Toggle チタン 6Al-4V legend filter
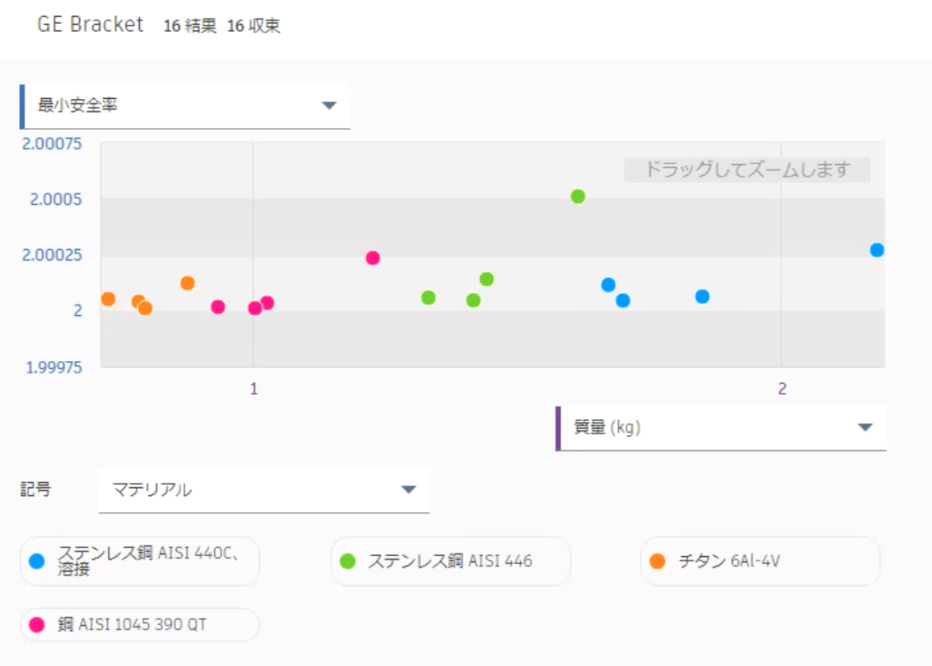Viewport: 932px width, 666px height. point(760,561)
